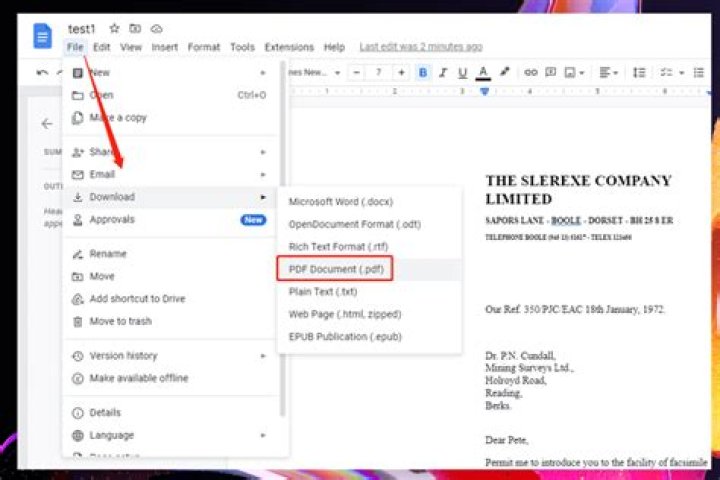Click the blue indent marker on ruler

[484, 91]
